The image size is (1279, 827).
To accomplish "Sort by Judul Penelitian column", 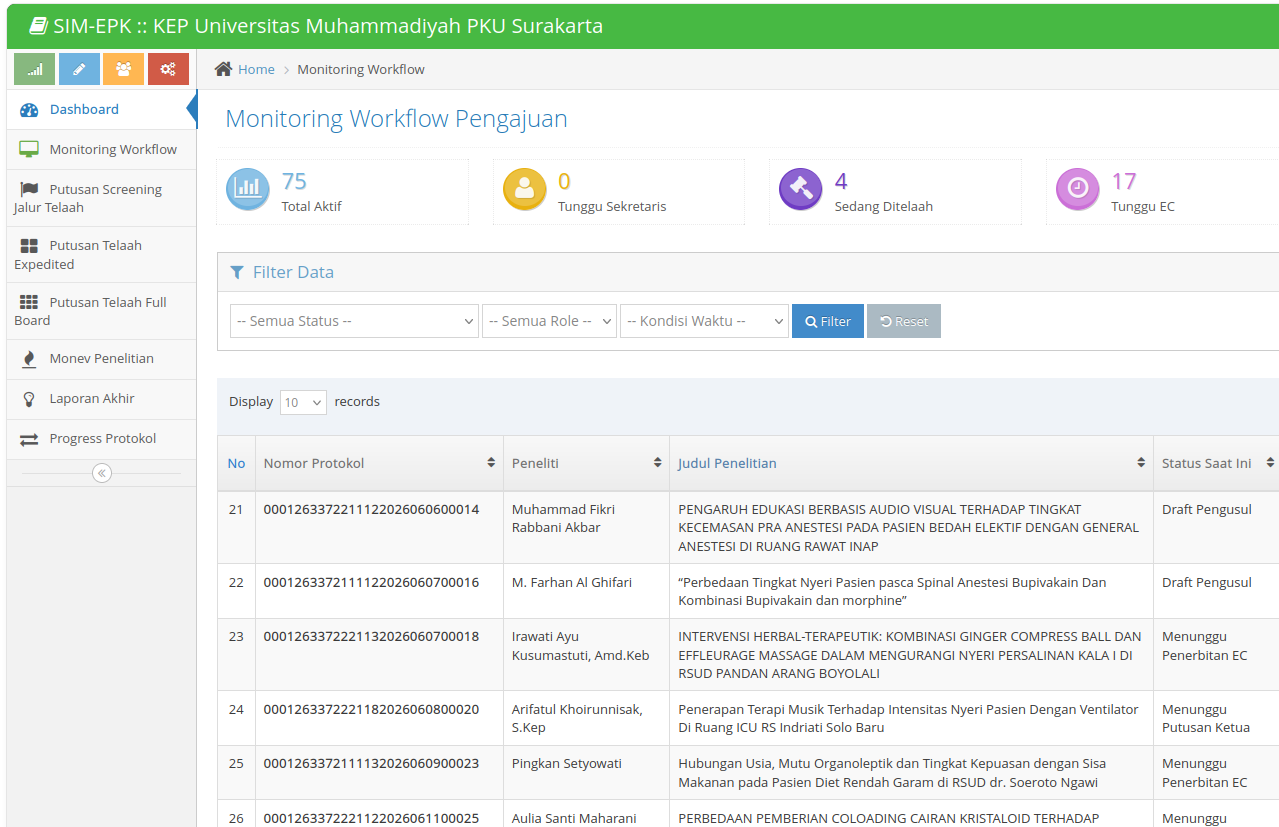I will pyautogui.click(x=911, y=463).
